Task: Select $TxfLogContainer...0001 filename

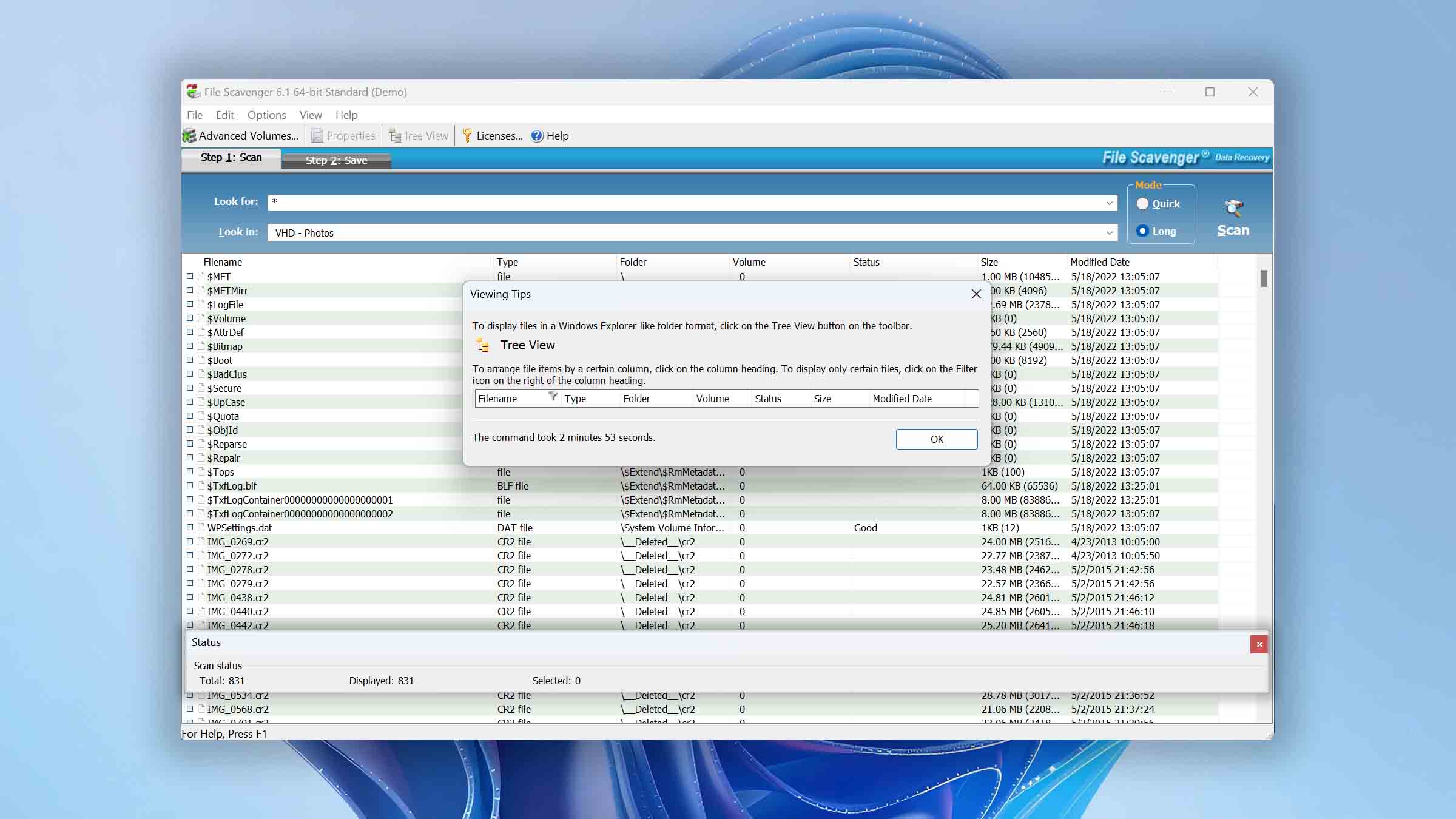Action: pos(300,500)
